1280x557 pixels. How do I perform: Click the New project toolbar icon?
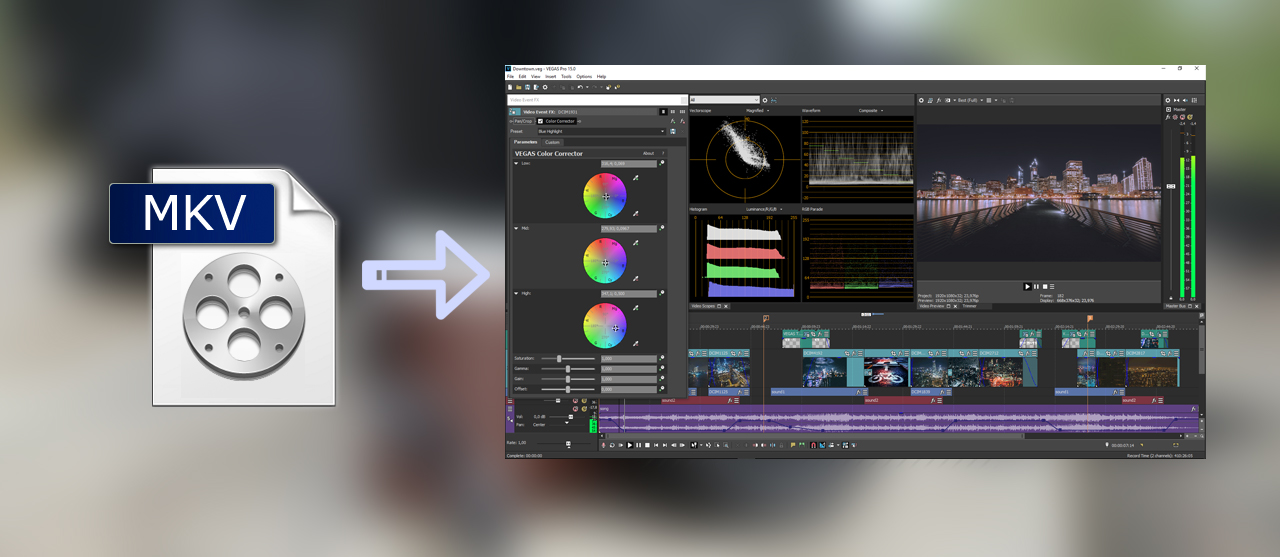point(510,87)
